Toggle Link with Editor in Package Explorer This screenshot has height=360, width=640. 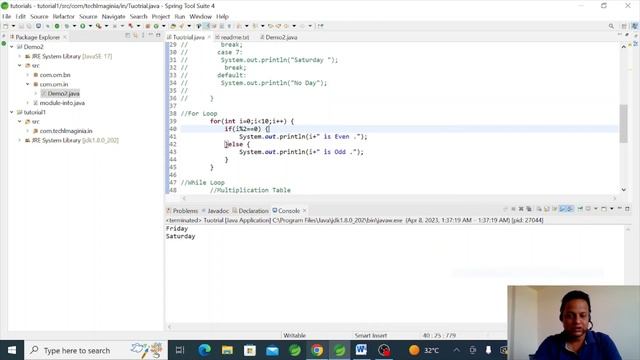[x=136, y=36]
